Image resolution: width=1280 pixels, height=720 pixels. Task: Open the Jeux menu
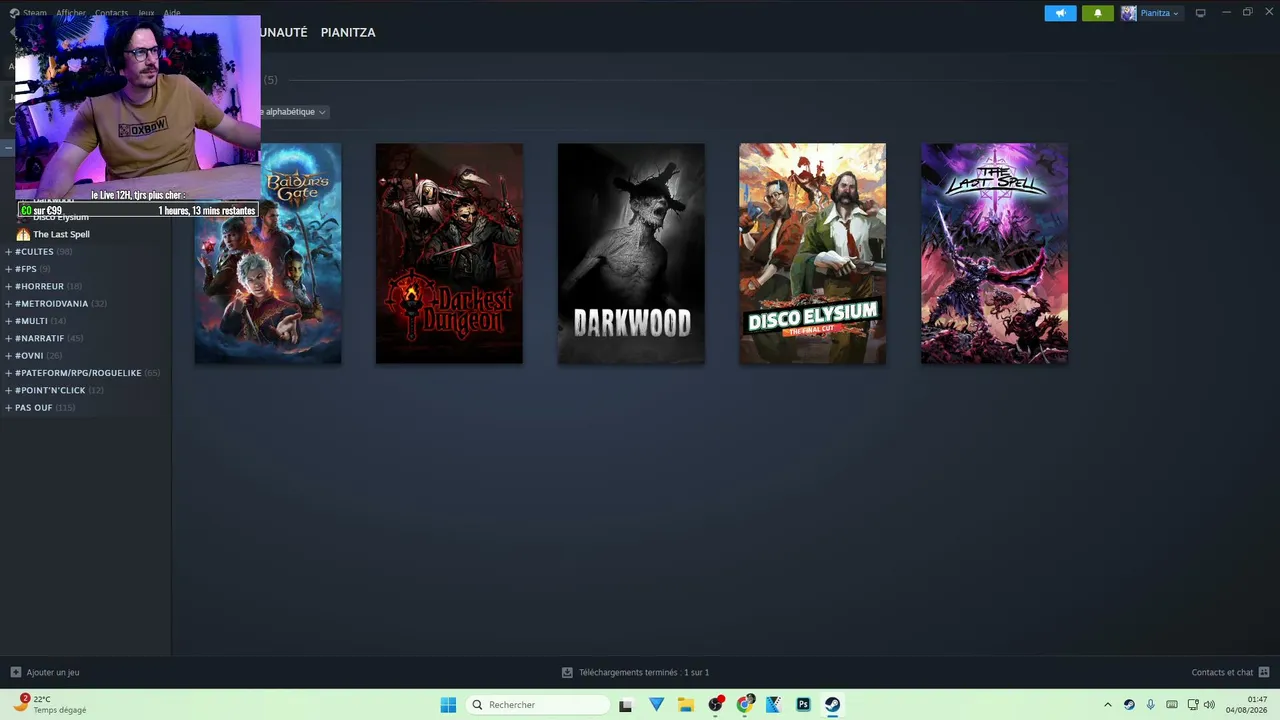point(146,13)
